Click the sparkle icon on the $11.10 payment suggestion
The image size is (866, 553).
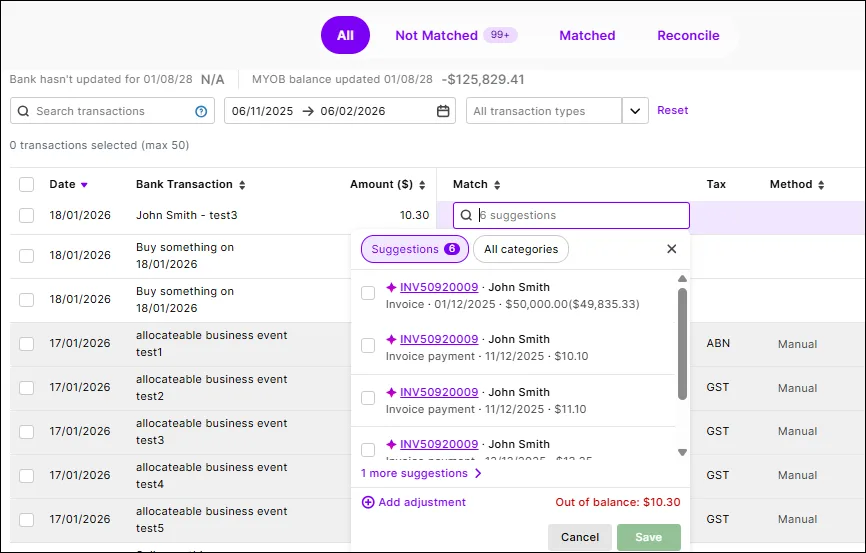(x=391, y=392)
